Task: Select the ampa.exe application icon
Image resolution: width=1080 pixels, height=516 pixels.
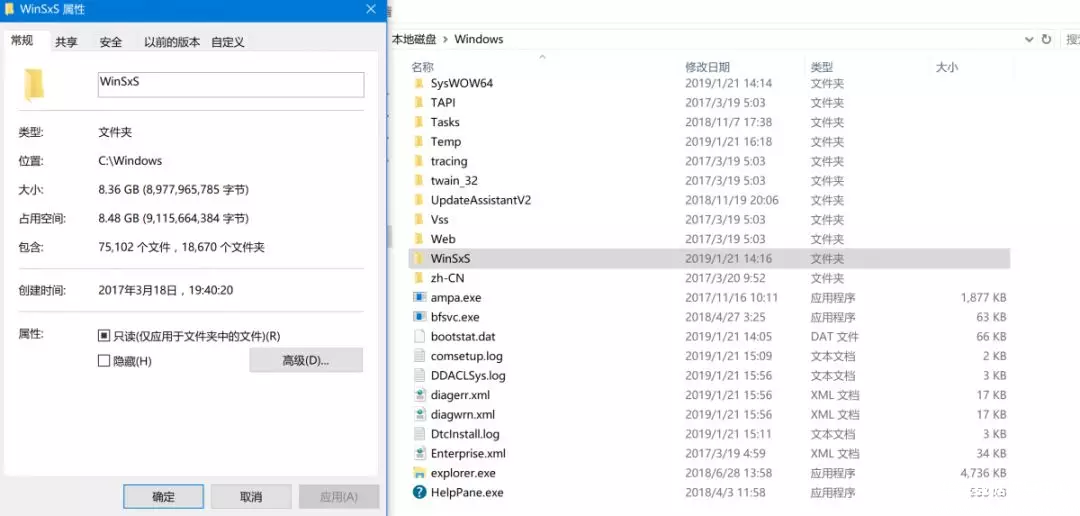Action: tap(420, 298)
